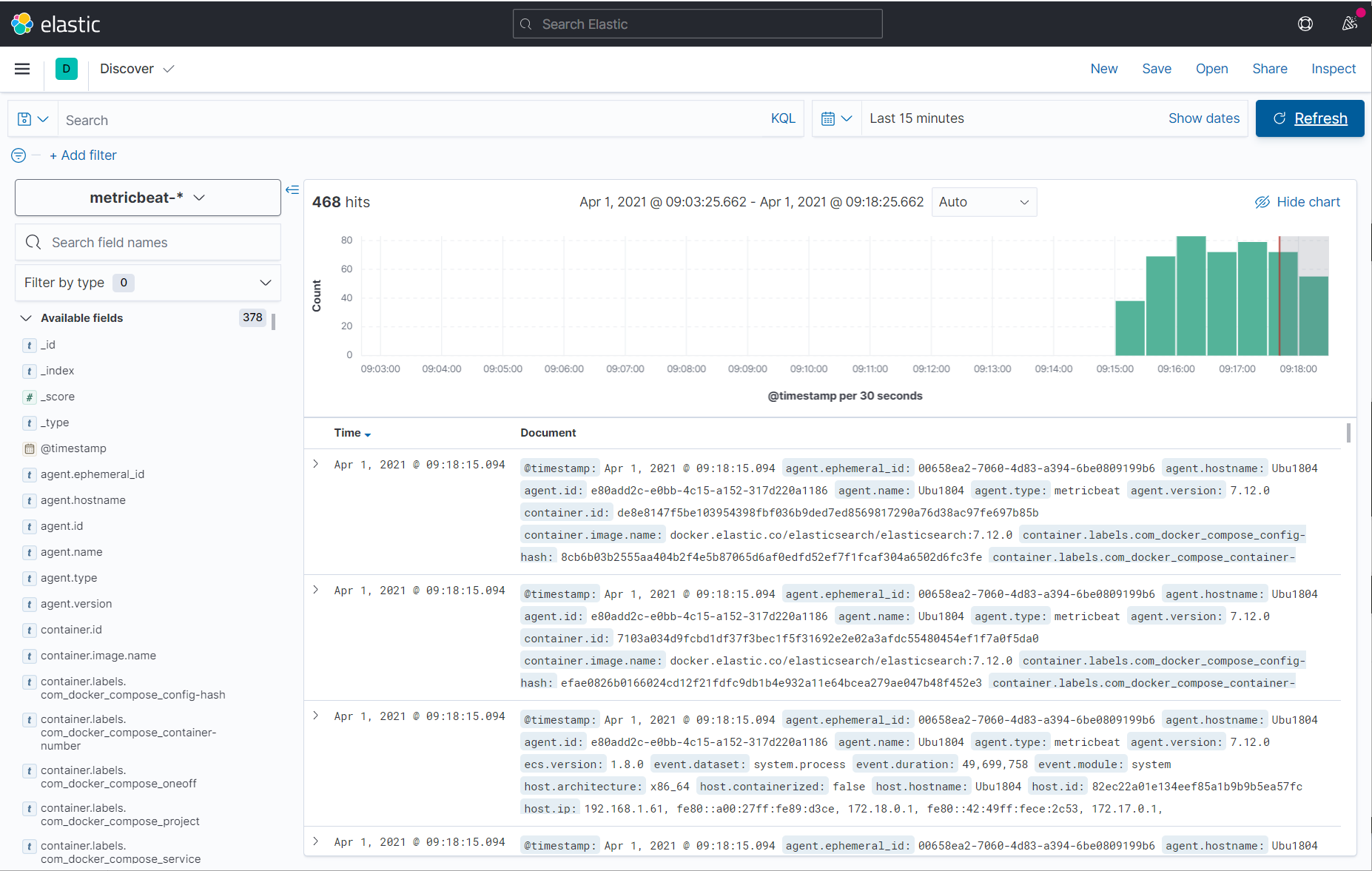
Task: Switch to the Inspect panel
Action: pos(1333,69)
